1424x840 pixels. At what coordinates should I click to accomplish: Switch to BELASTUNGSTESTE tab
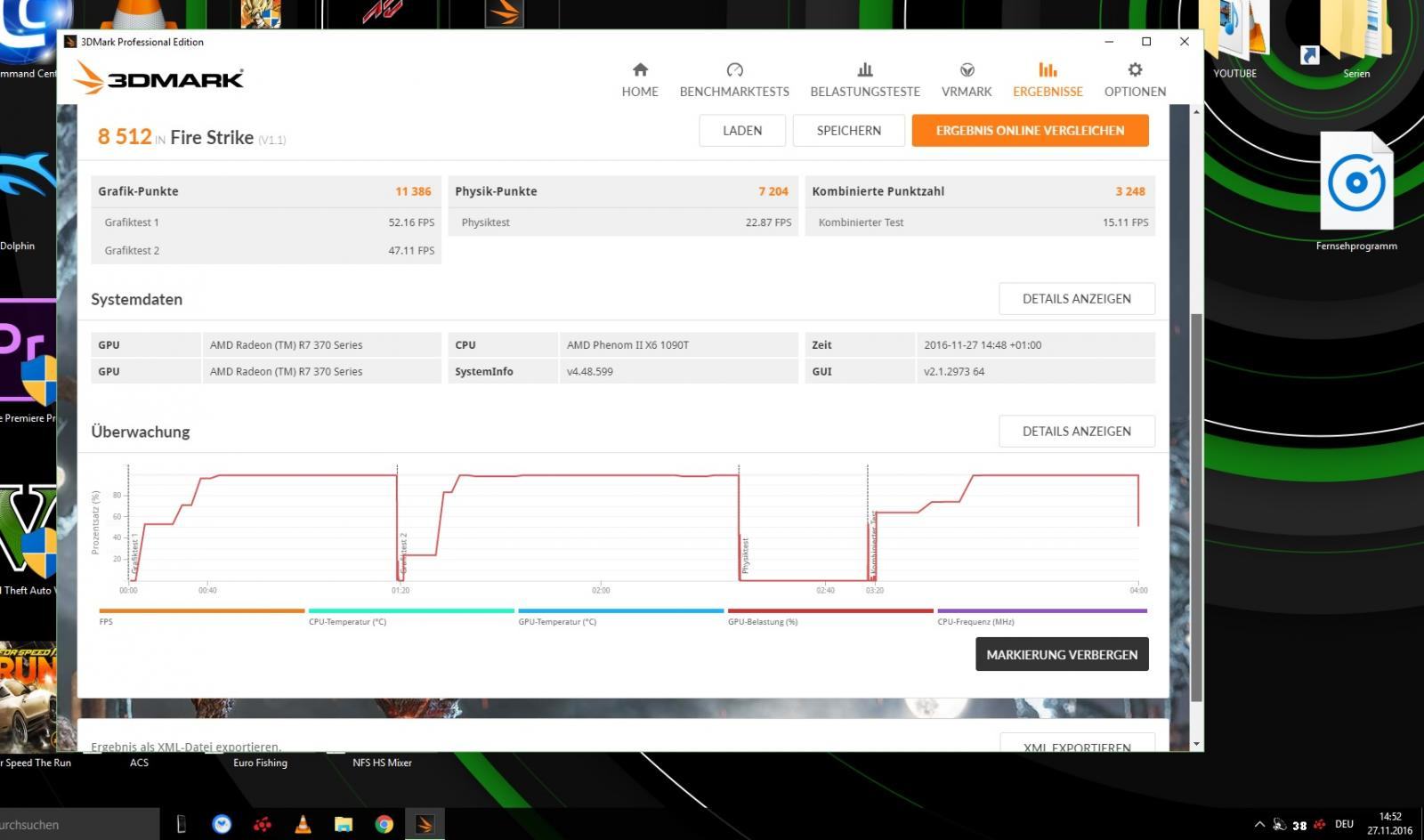865,80
